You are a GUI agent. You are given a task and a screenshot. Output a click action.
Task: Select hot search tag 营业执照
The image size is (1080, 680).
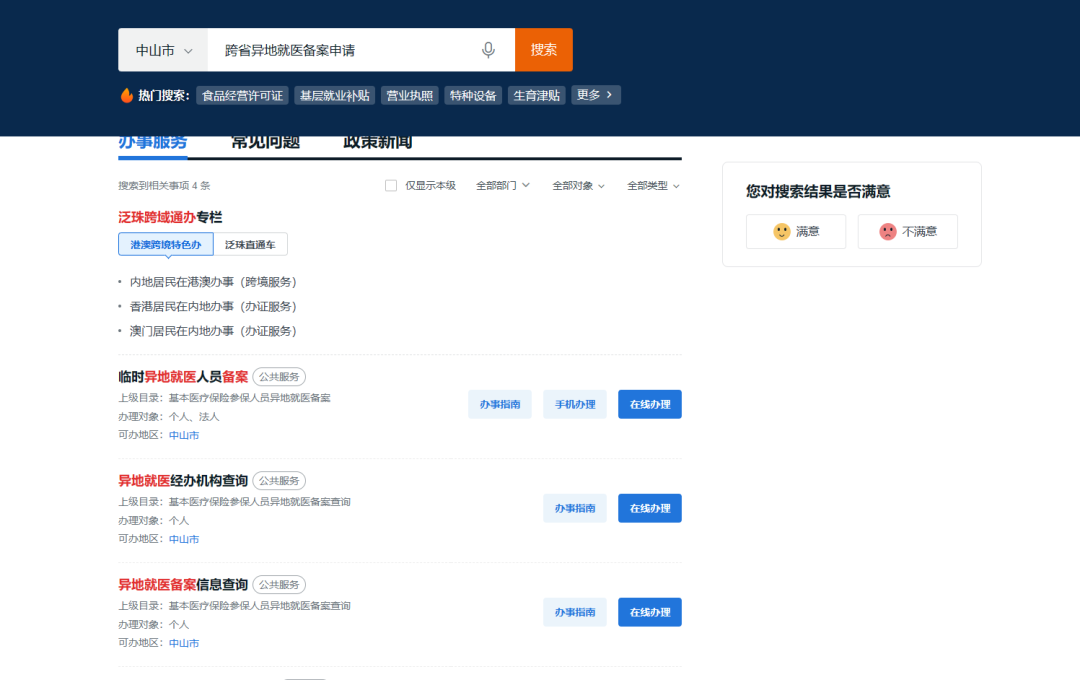point(410,95)
